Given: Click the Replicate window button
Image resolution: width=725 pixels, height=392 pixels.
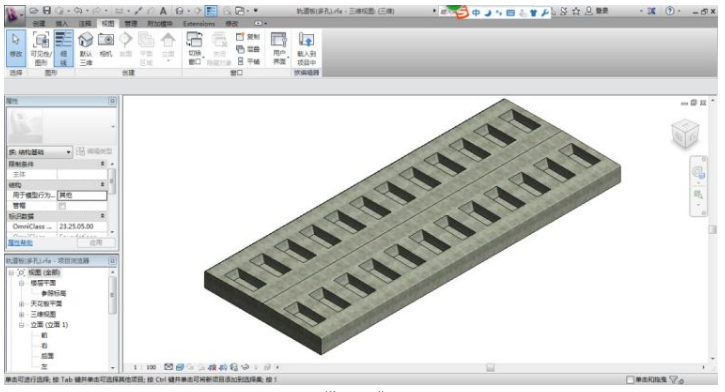Looking at the screenshot, I should pyautogui.click(x=248, y=37).
